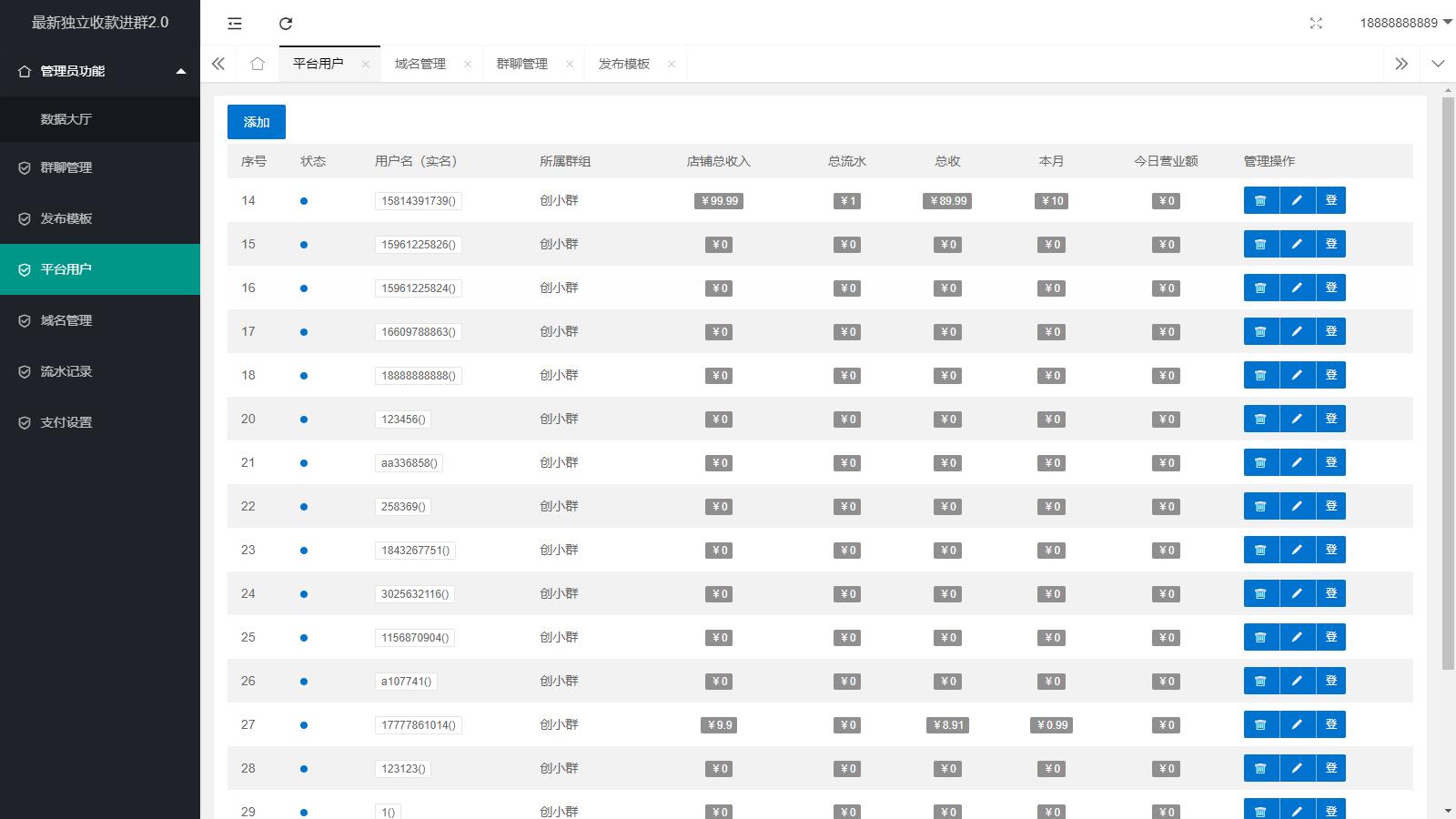Viewport: 1456px width, 819px height.
Task: Open 流水记录 in the sidebar menu
Action: click(x=66, y=371)
